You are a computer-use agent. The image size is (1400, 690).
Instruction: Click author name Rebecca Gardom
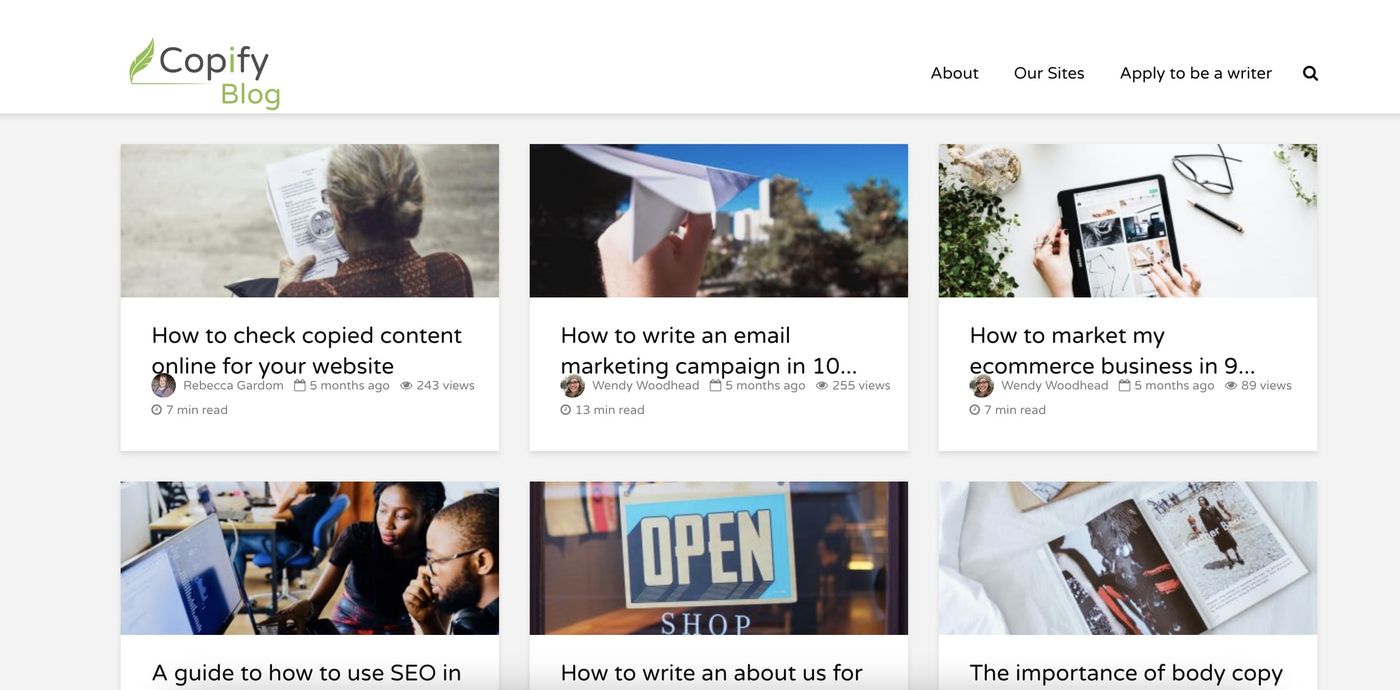[233, 385]
